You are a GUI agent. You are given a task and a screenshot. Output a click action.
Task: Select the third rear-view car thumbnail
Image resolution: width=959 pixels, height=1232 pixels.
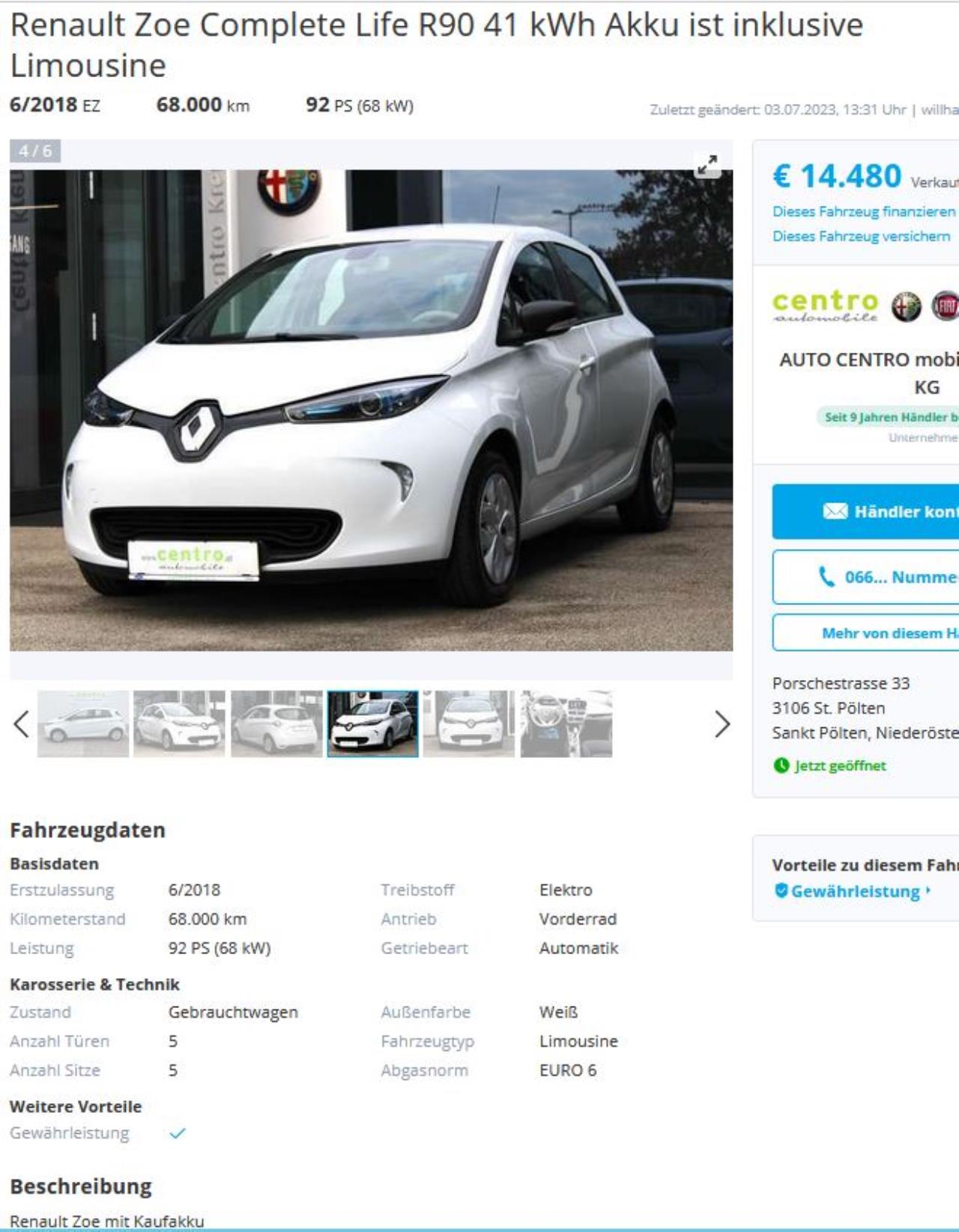coord(276,723)
